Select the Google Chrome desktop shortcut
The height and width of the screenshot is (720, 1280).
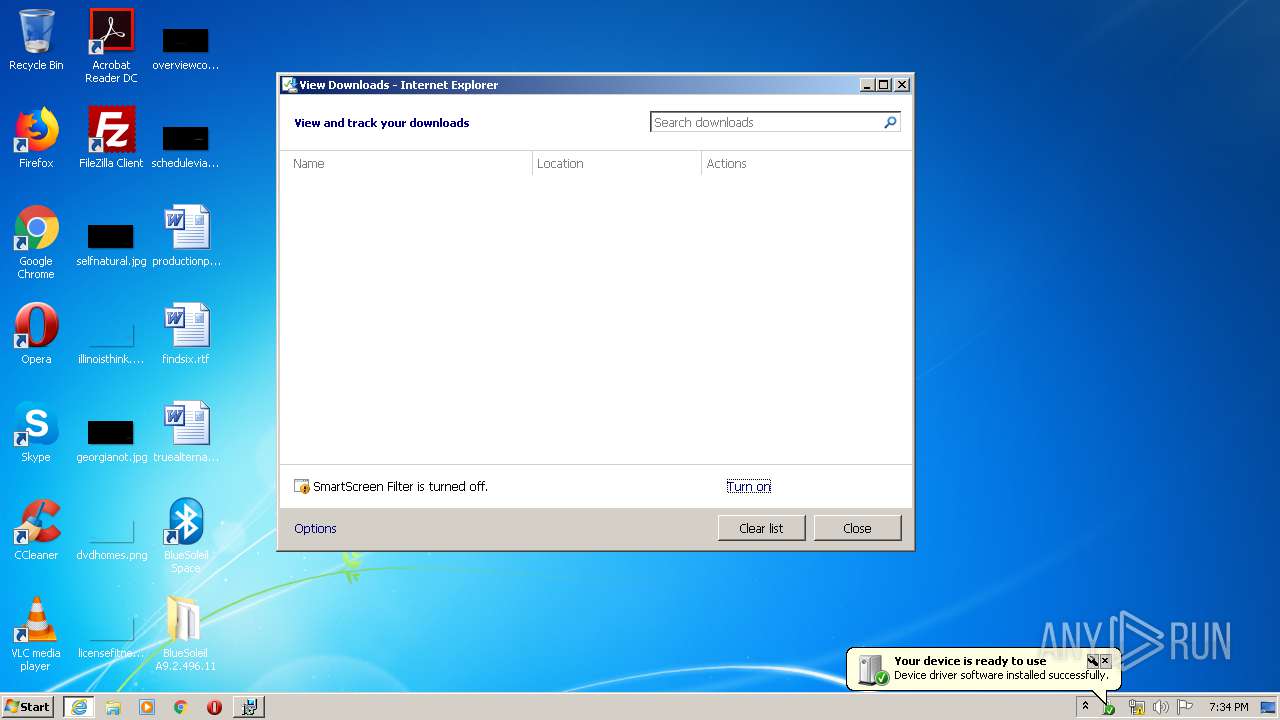point(36,242)
